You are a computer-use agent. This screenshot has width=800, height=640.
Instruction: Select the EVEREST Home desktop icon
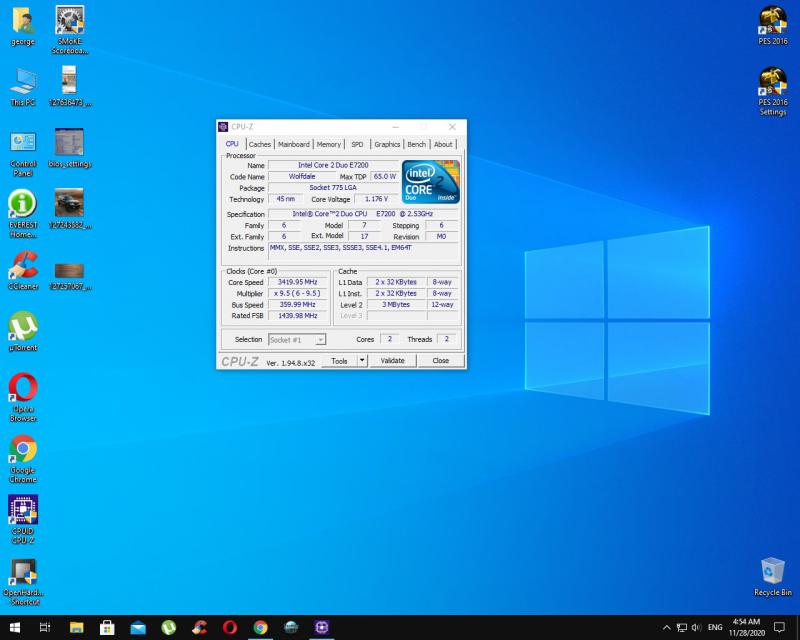(x=22, y=205)
